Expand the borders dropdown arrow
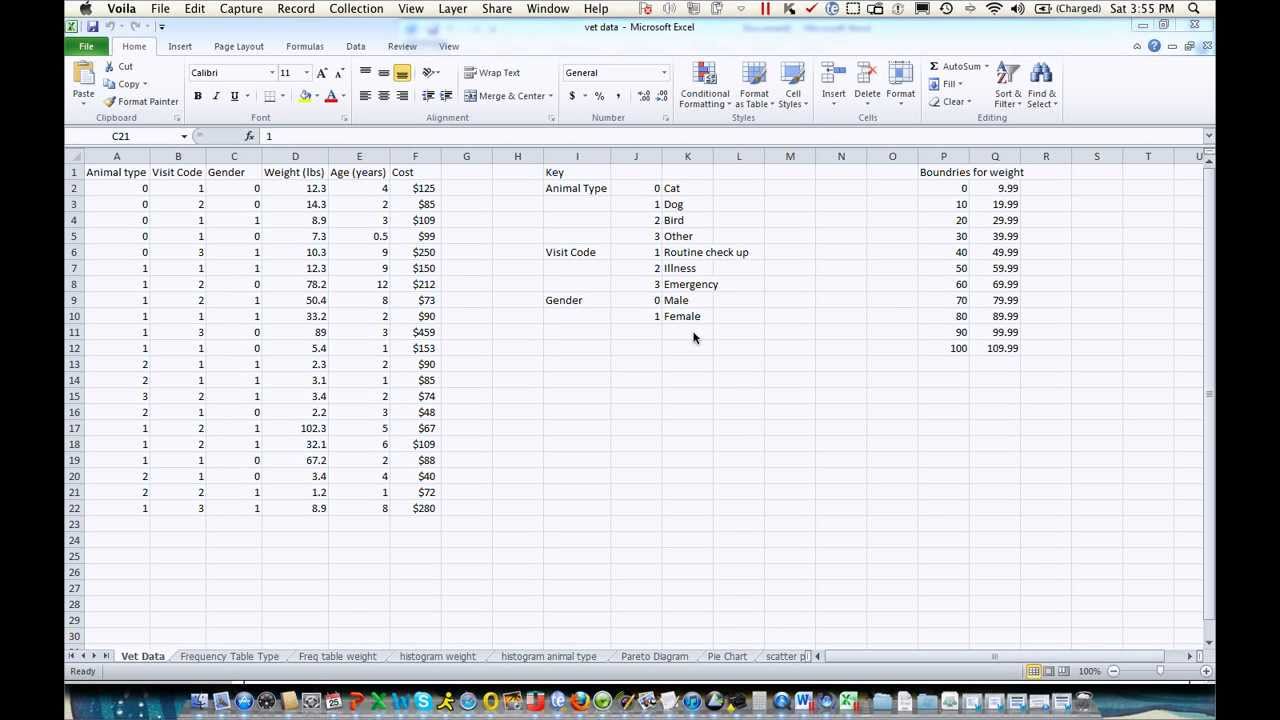1280x720 pixels. [282, 97]
